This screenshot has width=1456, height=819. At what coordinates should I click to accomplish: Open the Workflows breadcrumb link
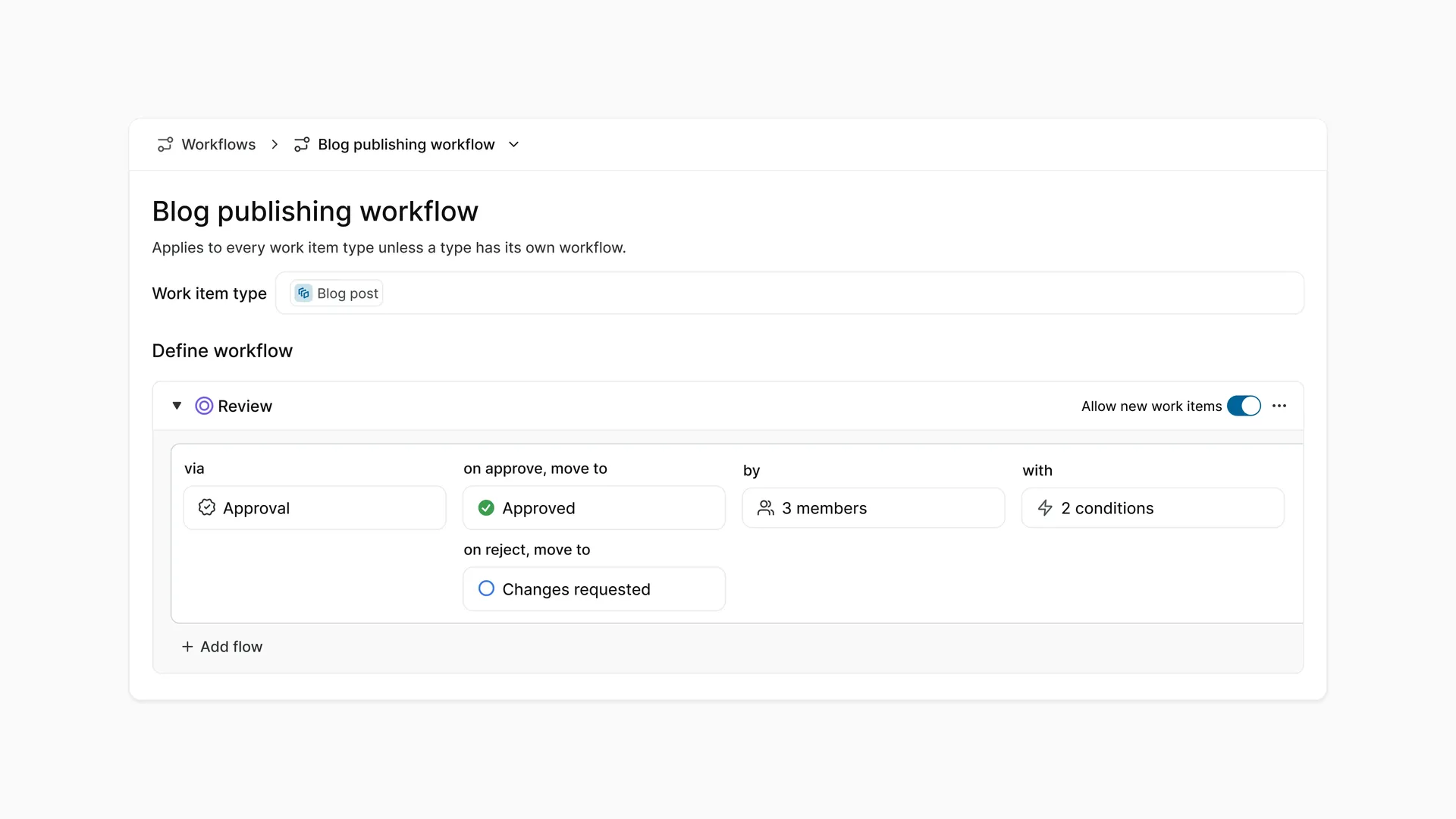(x=218, y=144)
